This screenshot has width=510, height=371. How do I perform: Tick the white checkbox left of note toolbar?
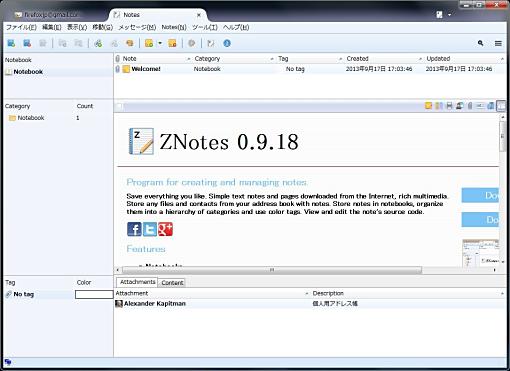(x=119, y=106)
